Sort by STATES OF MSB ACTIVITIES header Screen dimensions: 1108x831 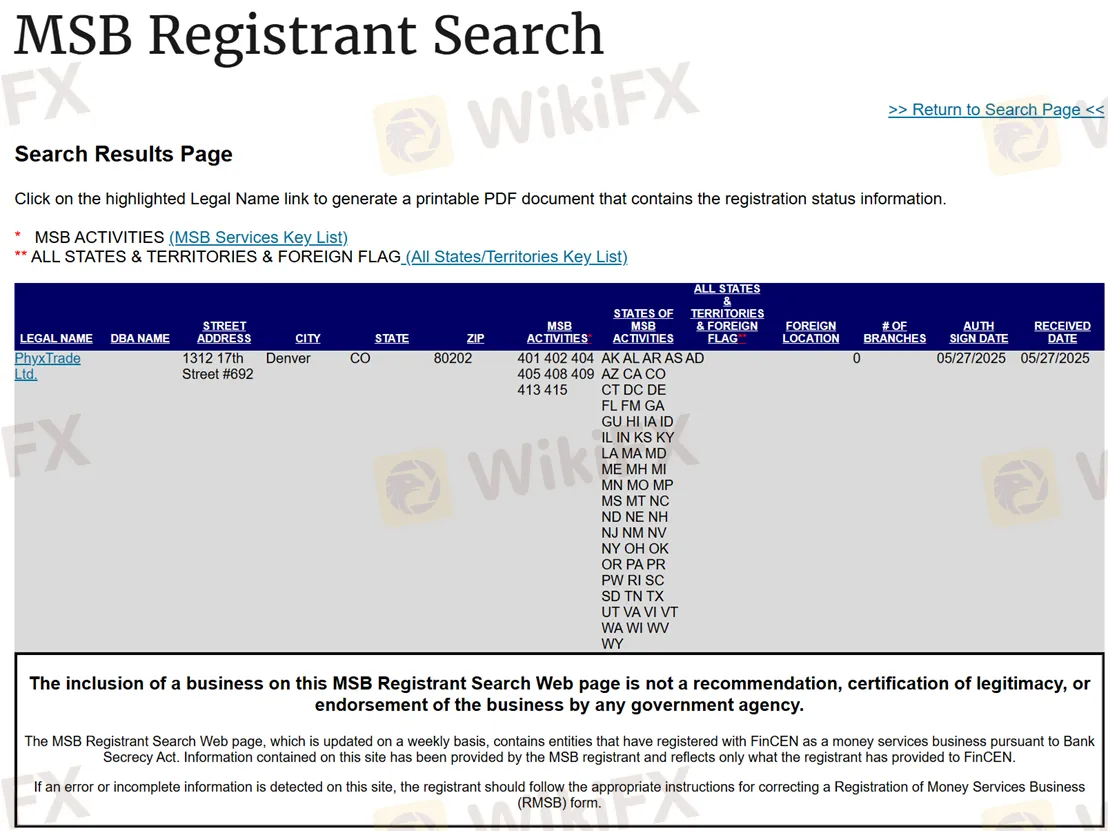[x=643, y=326]
